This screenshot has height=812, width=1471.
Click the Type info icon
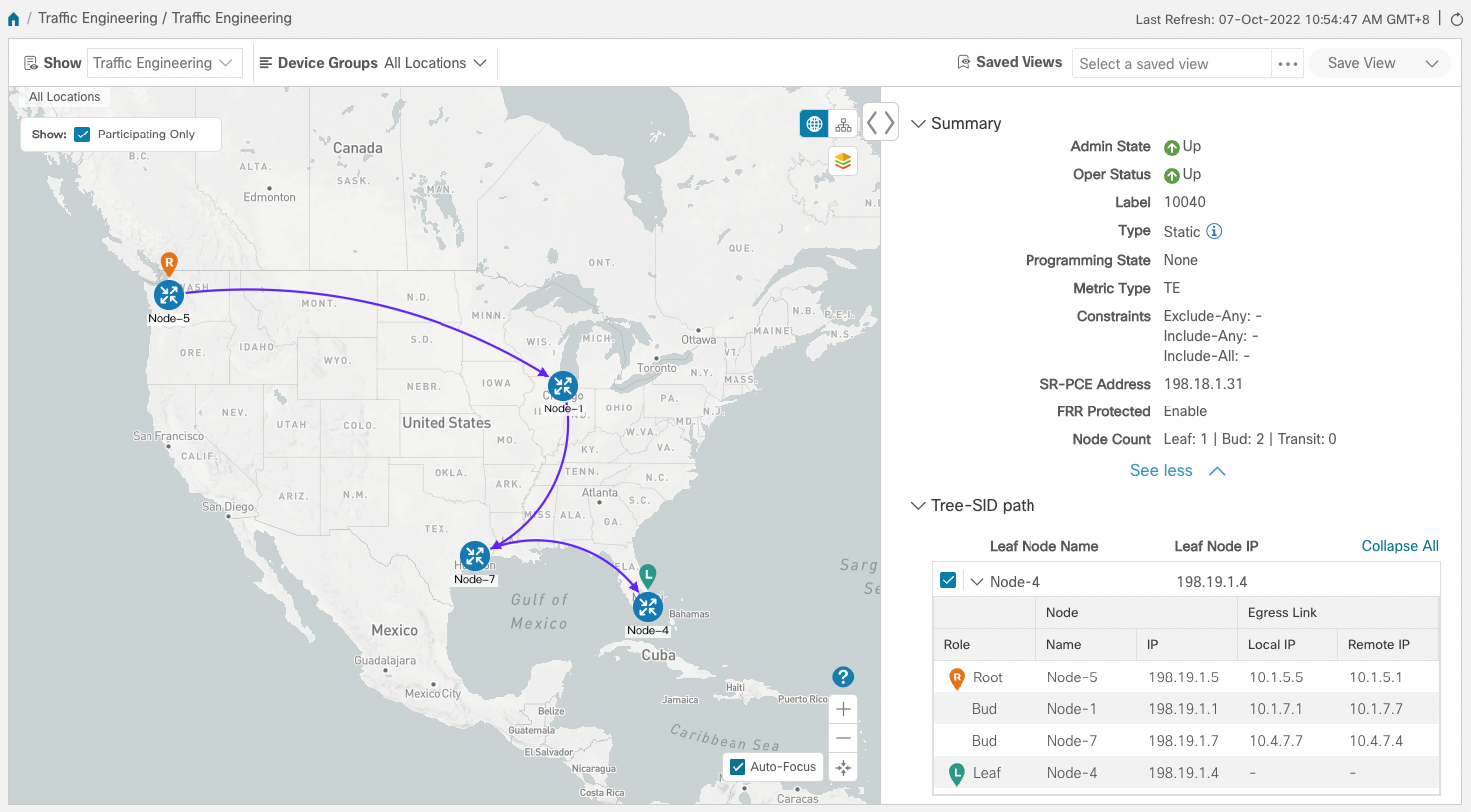1214,231
